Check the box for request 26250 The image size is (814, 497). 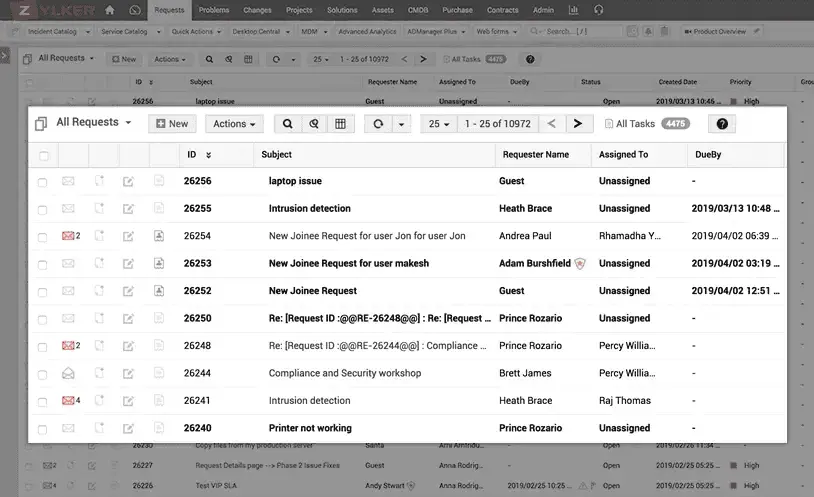(x=43, y=319)
